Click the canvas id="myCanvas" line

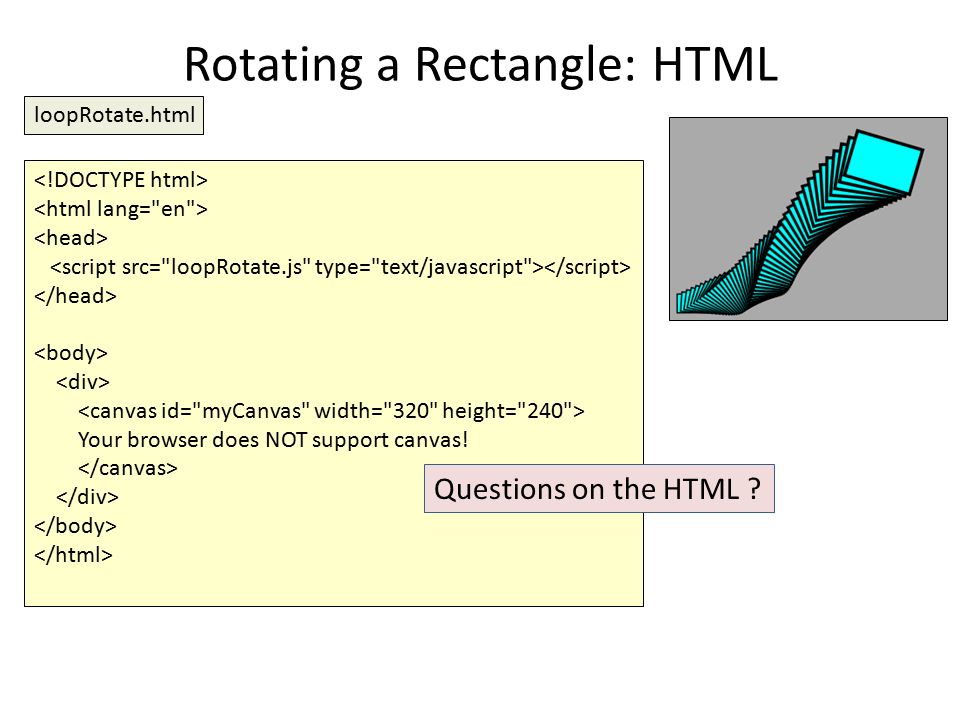click(x=331, y=410)
